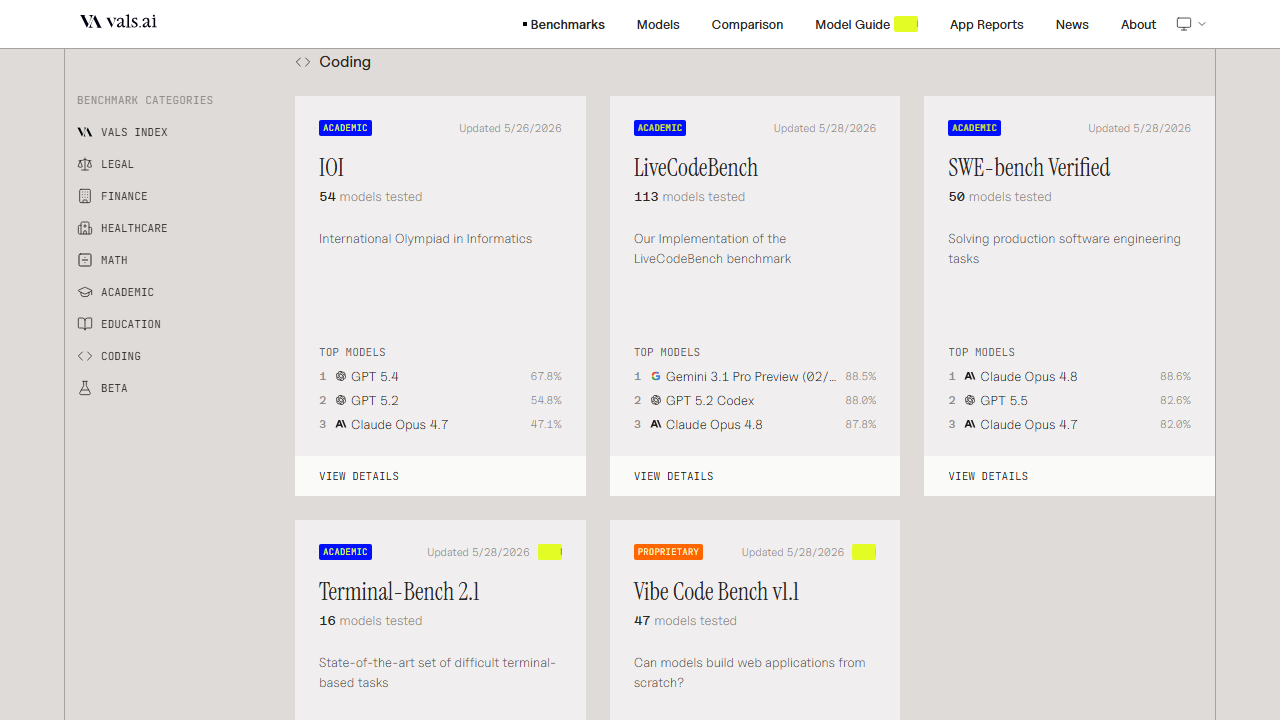Click the Anthropic icon next to Claude Opus 4.7 in IOI
This screenshot has height=720, width=1280.
coord(341,425)
